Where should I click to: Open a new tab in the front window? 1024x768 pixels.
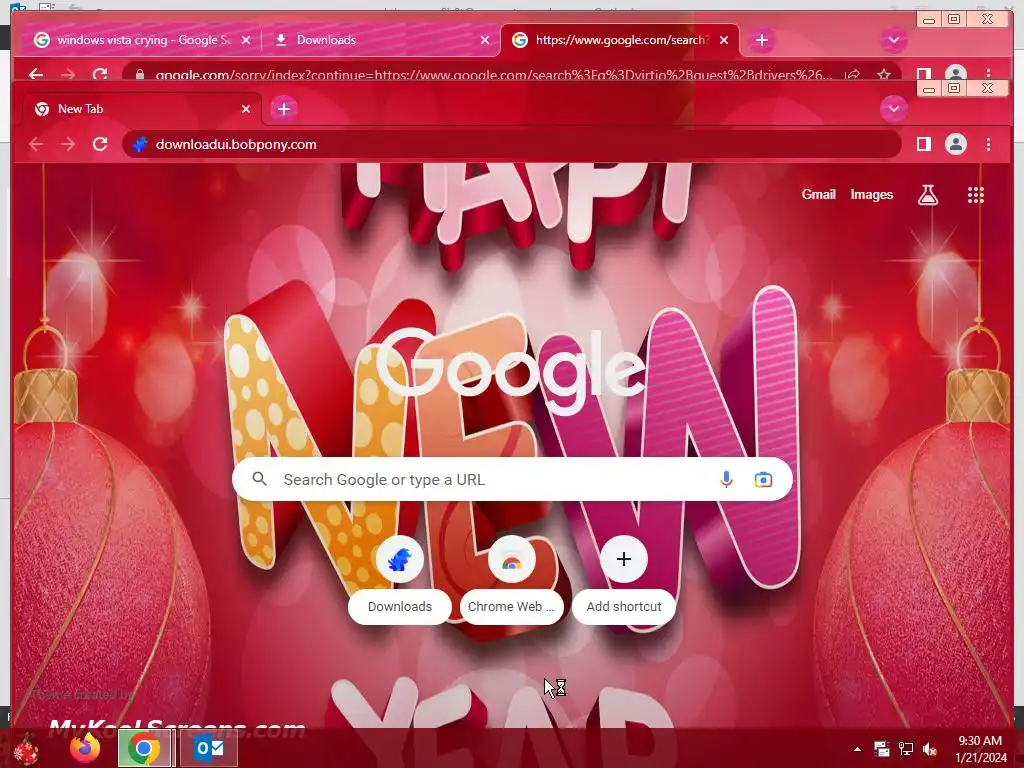pyautogui.click(x=283, y=108)
